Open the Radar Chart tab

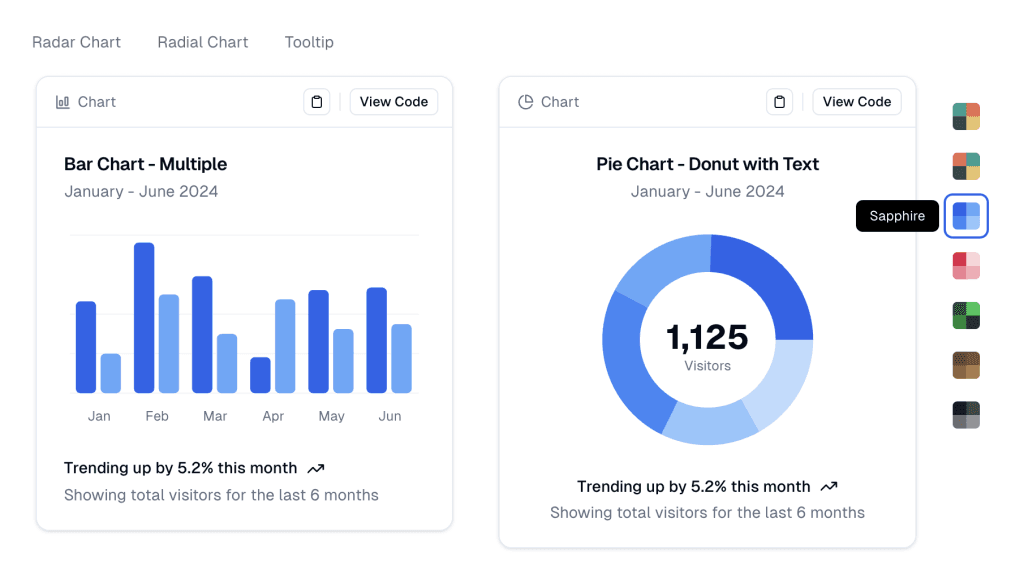pos(76,42)
